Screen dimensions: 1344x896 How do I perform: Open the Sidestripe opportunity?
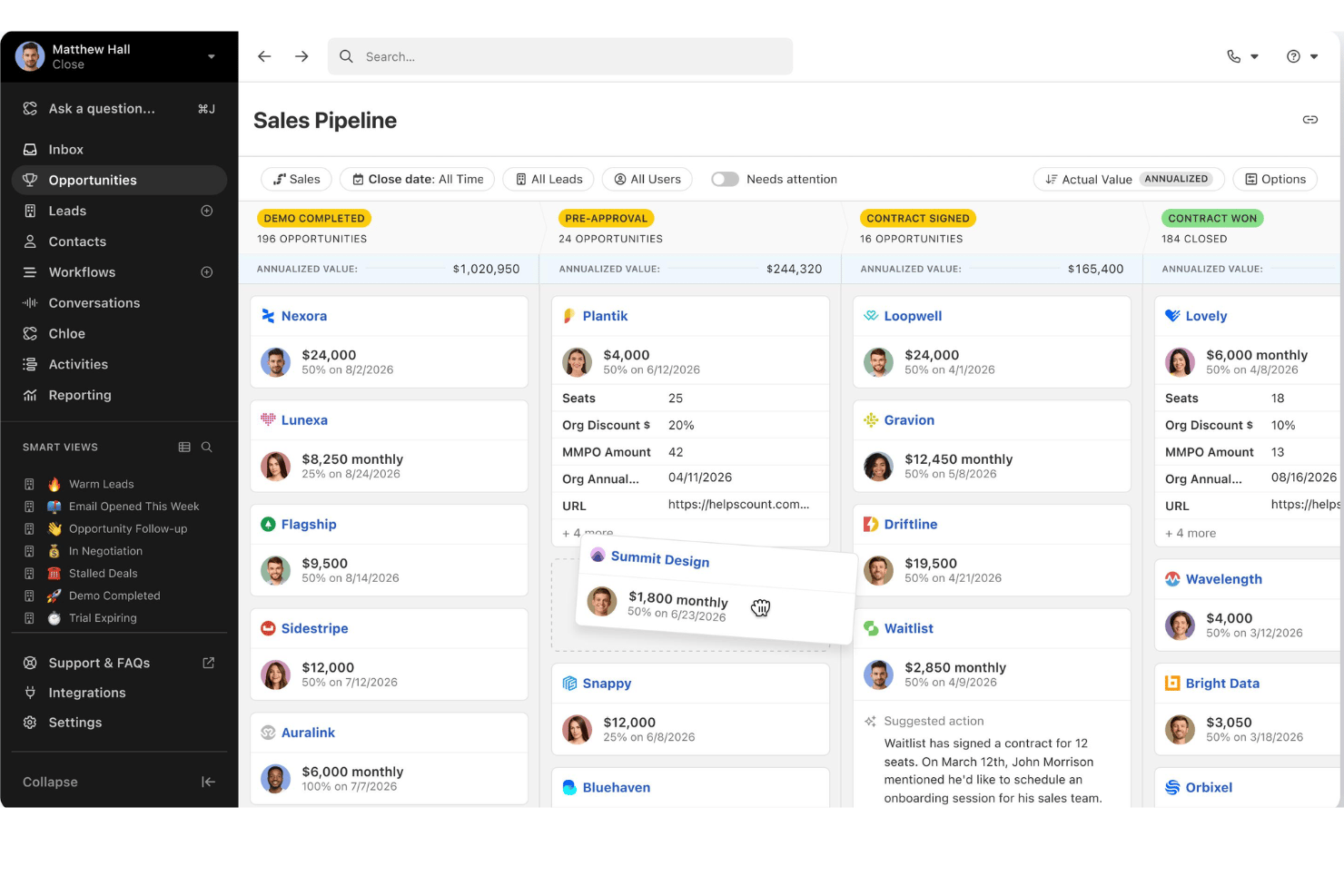314,628
